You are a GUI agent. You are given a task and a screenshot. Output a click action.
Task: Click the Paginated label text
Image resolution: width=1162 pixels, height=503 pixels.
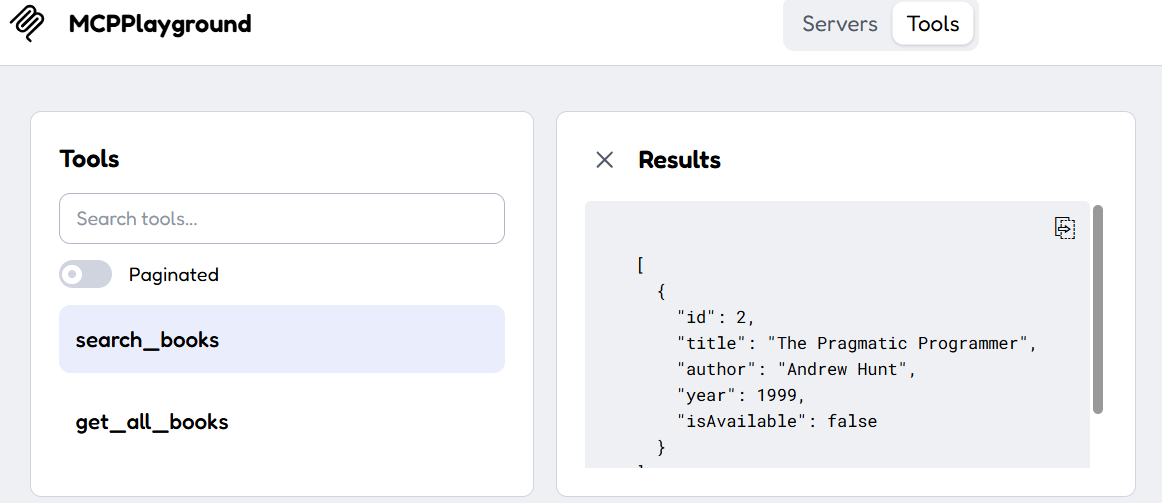tap(173, 275)
